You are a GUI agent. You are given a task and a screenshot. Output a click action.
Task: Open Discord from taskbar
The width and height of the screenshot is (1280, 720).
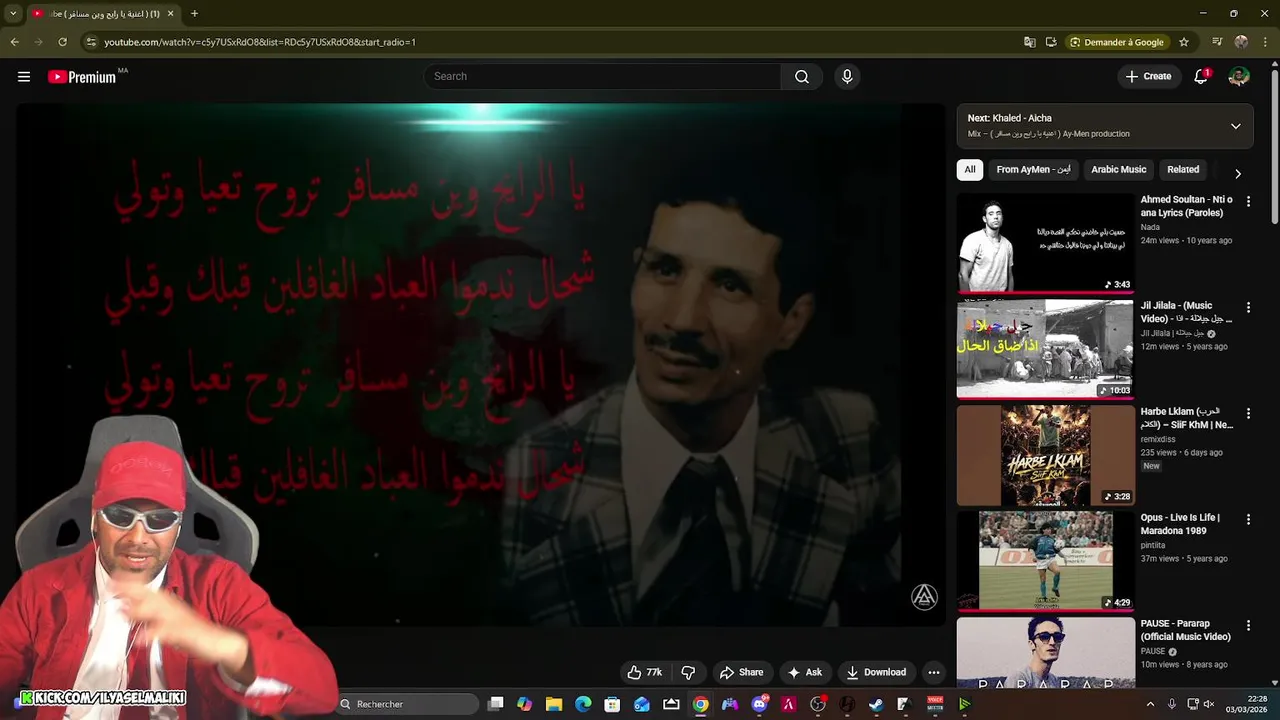pyautogui.click(x=759, y=704)
